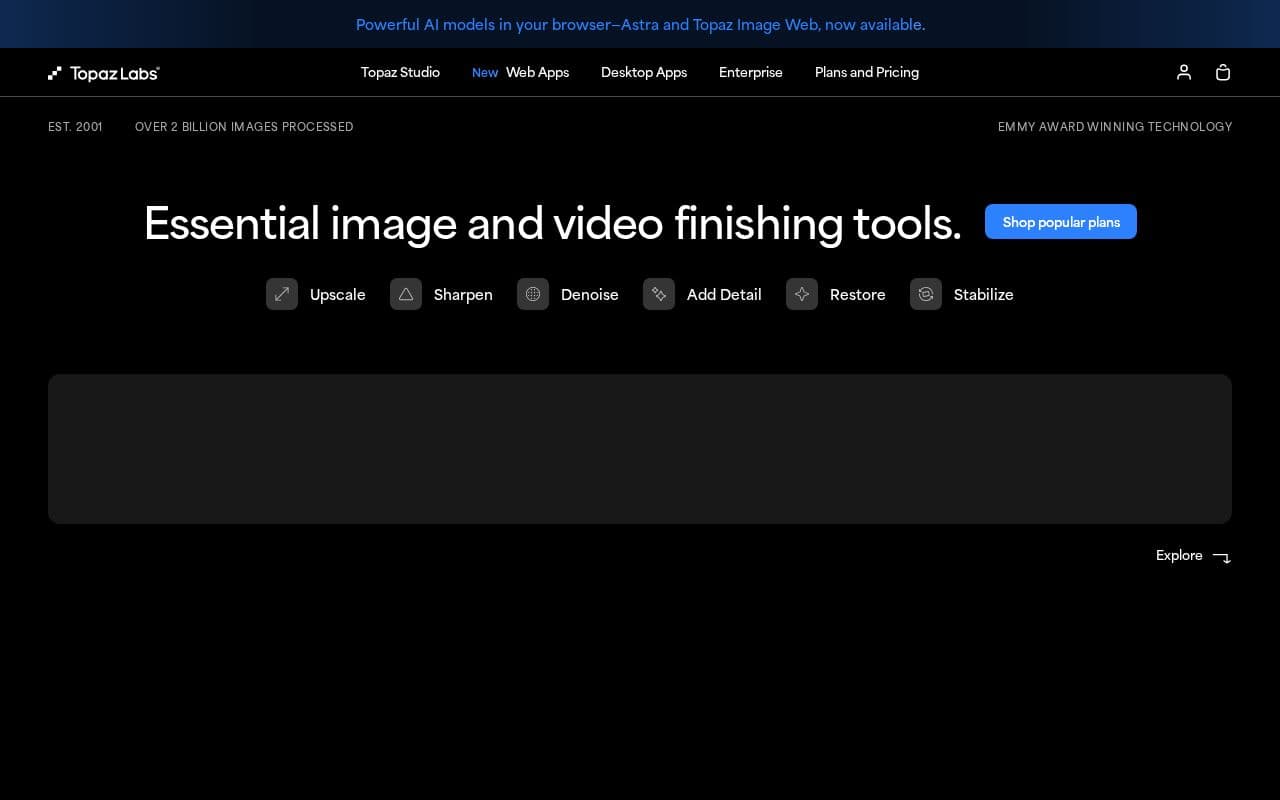Choose the Upscale label
The width and height of the screenshot is (1280, 800).
pyautogui.click(x=338, y=294)
